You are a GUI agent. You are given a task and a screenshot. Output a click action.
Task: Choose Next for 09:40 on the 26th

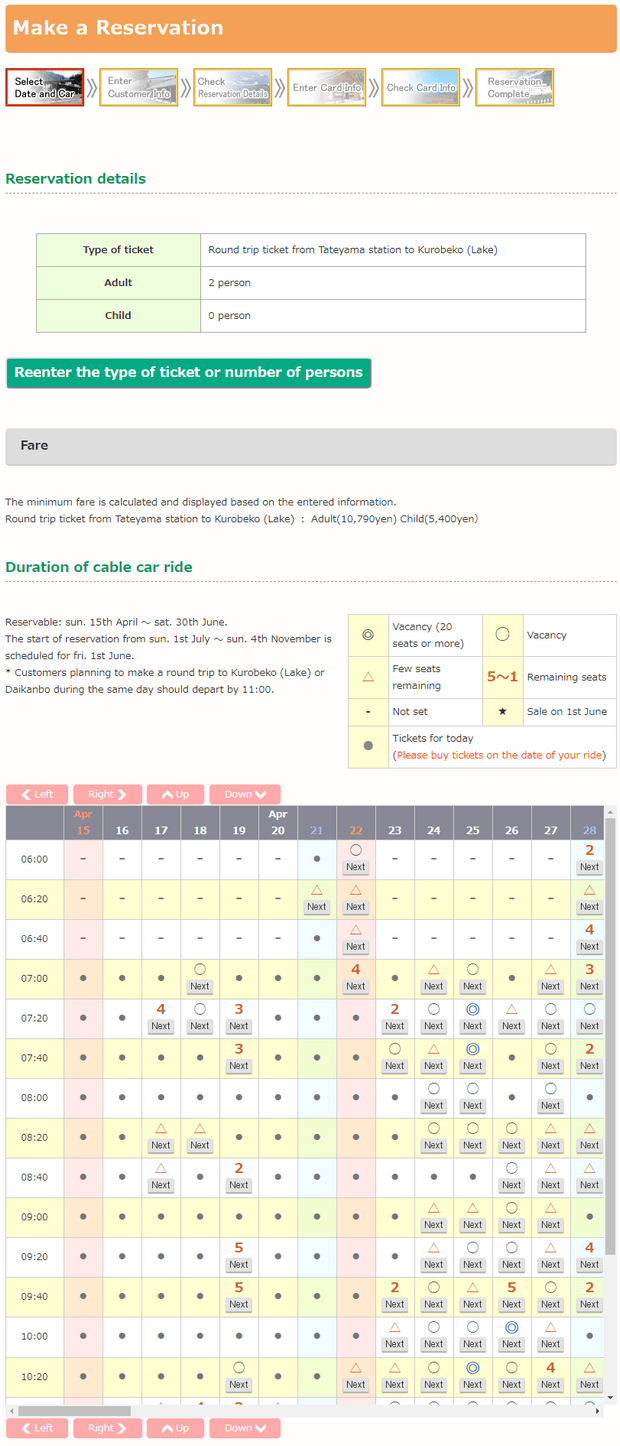coord(512,1305)
